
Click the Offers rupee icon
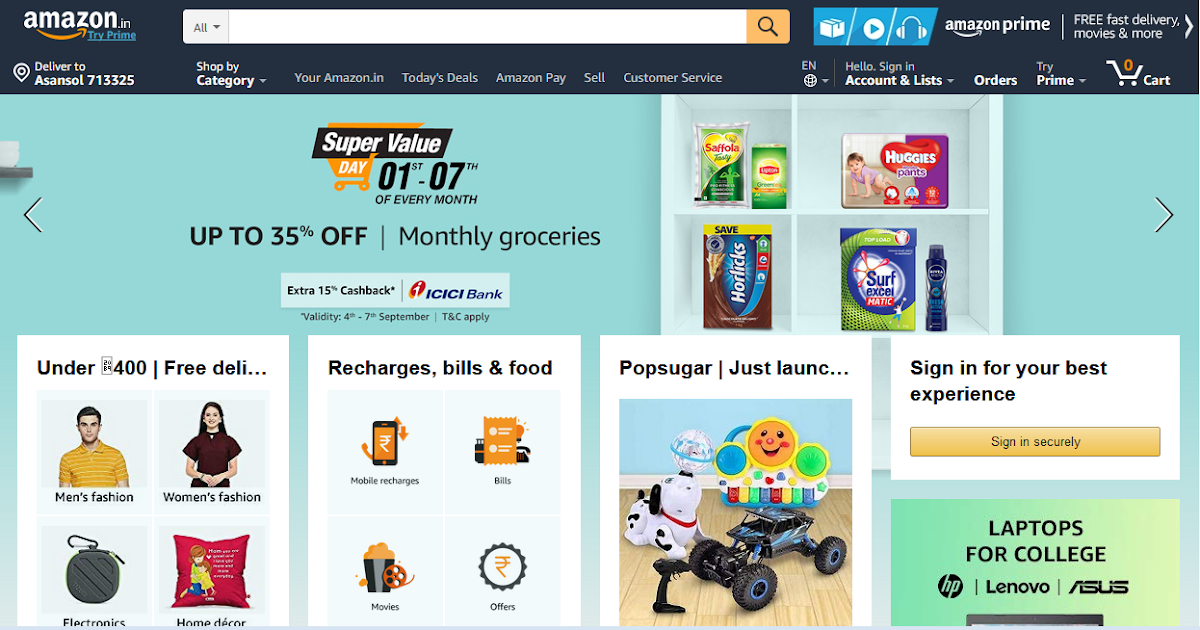(x=502, y=567)
